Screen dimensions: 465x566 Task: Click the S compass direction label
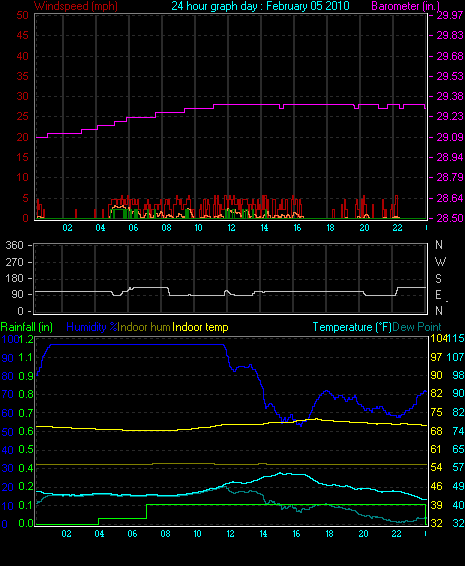(x=438, y=279)
